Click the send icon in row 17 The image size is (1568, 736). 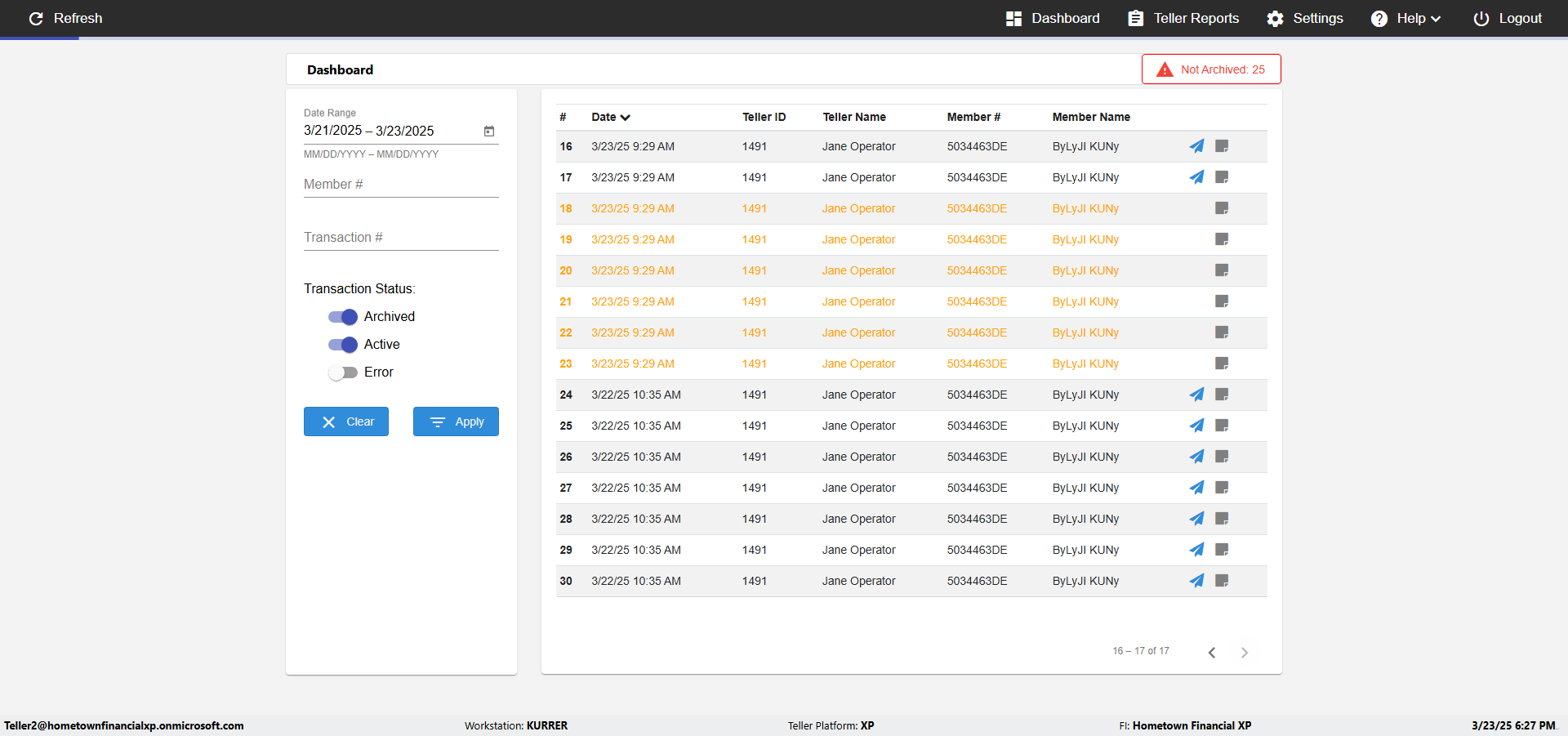click(x=1196, y=177)
